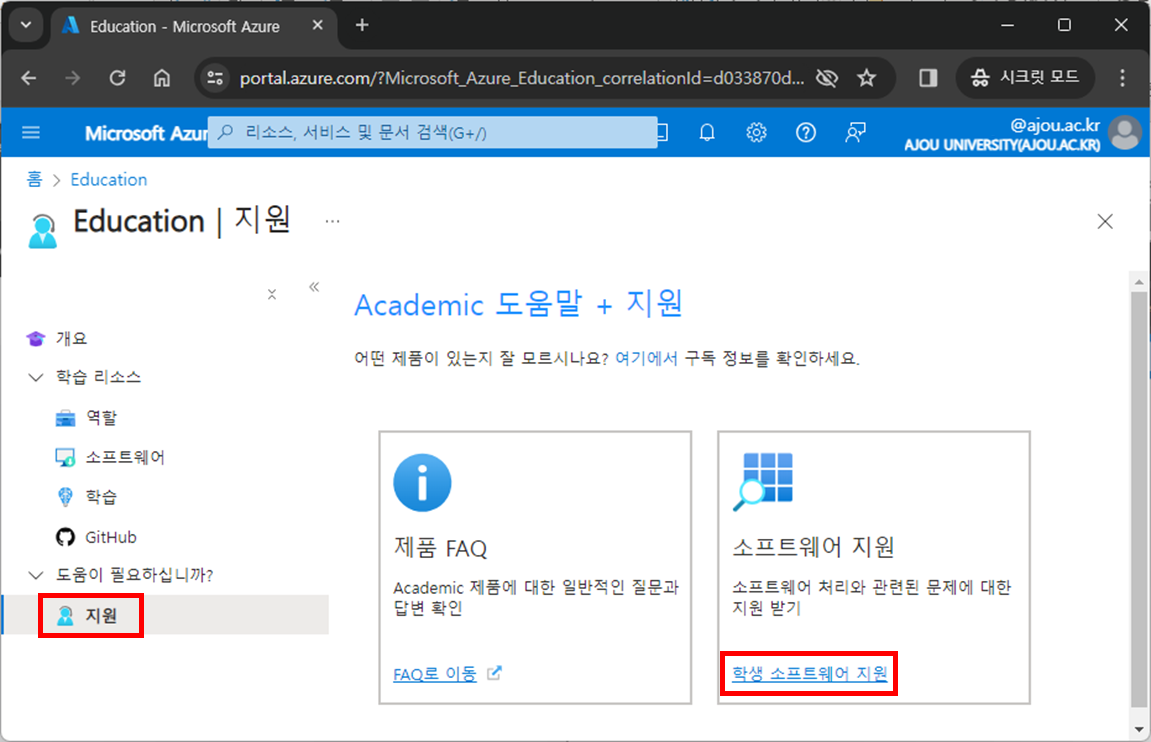Close the Education browser tab
1151x742 pixels.
point(317,26)
